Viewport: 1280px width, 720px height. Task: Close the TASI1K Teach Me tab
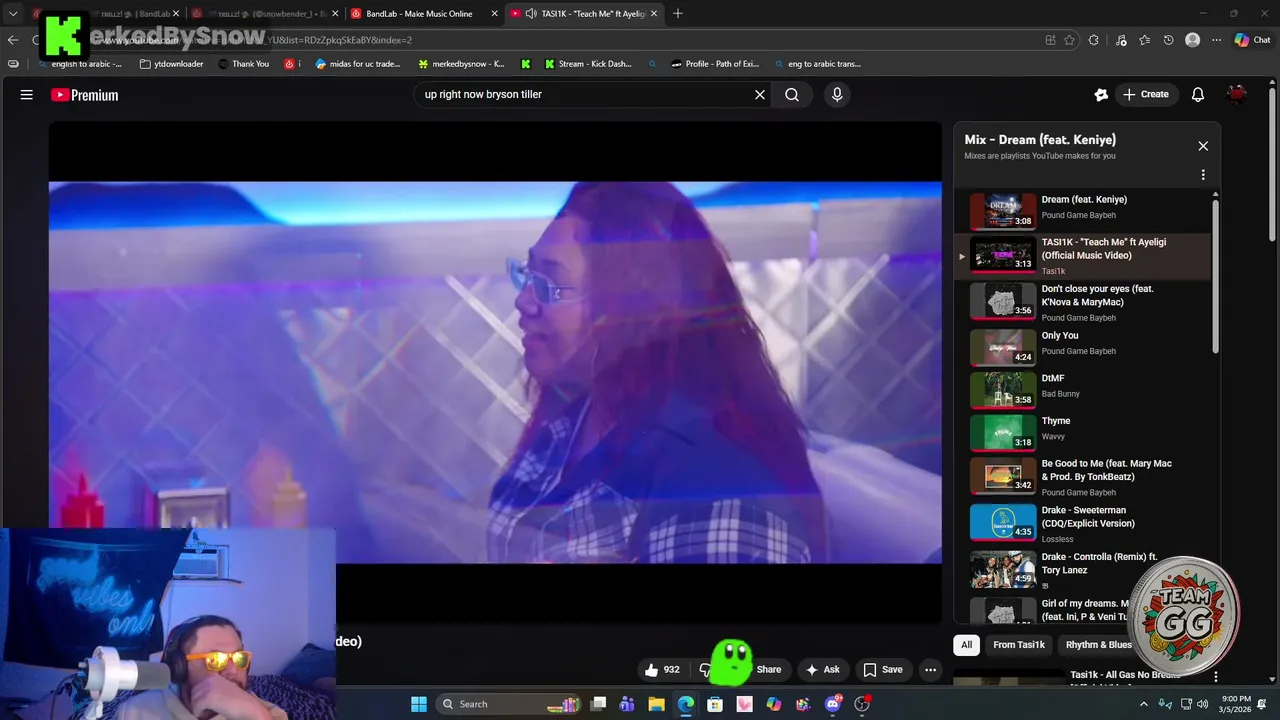click(x=655, y=14)
